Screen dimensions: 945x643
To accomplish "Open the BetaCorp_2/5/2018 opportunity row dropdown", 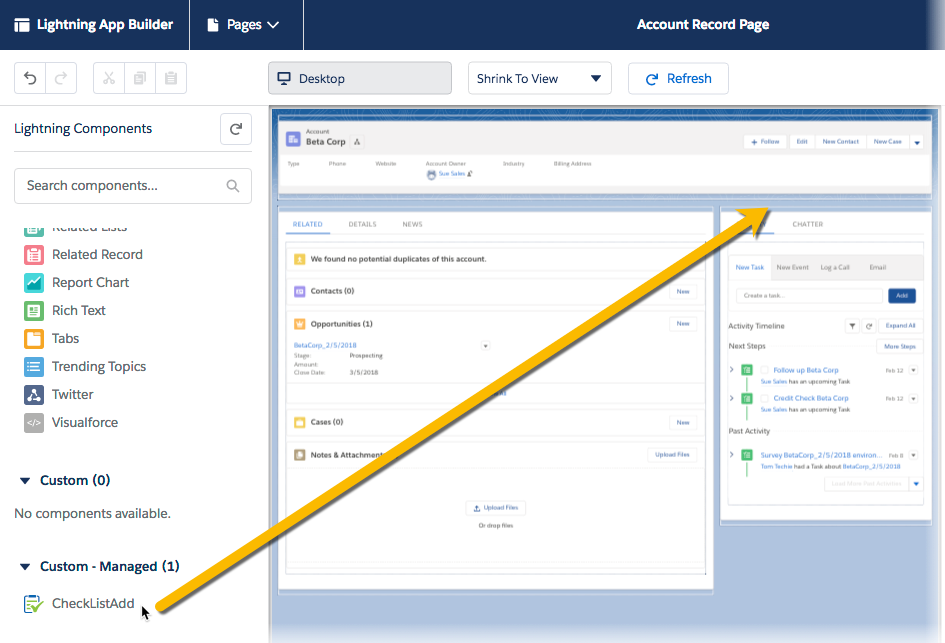I will tap(485, 346).
